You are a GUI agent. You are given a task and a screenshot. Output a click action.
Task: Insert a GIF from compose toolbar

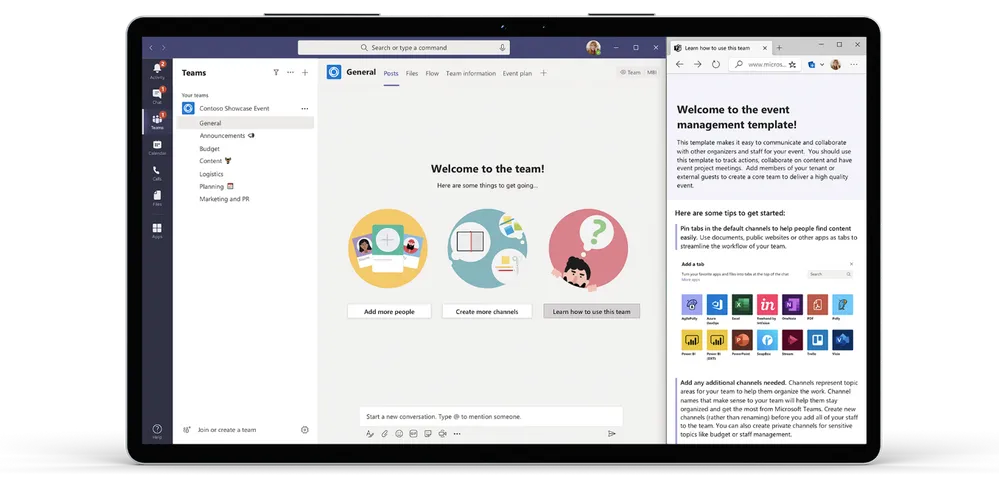(413, 434)
